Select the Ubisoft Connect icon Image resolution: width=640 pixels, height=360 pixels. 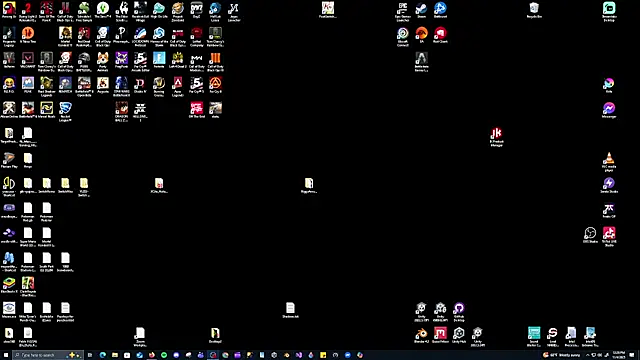(x=402, y=37)
